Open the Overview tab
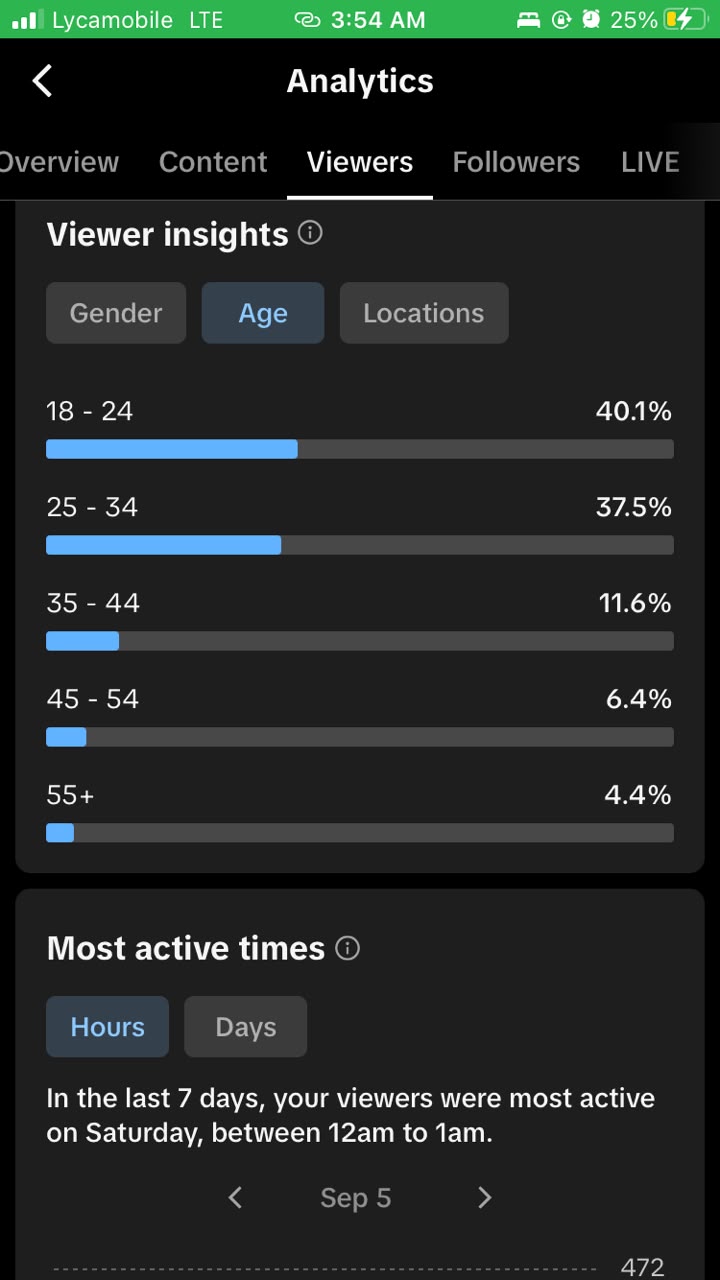The height and width of the screenshot is (1280, 720). coord(58,162)
